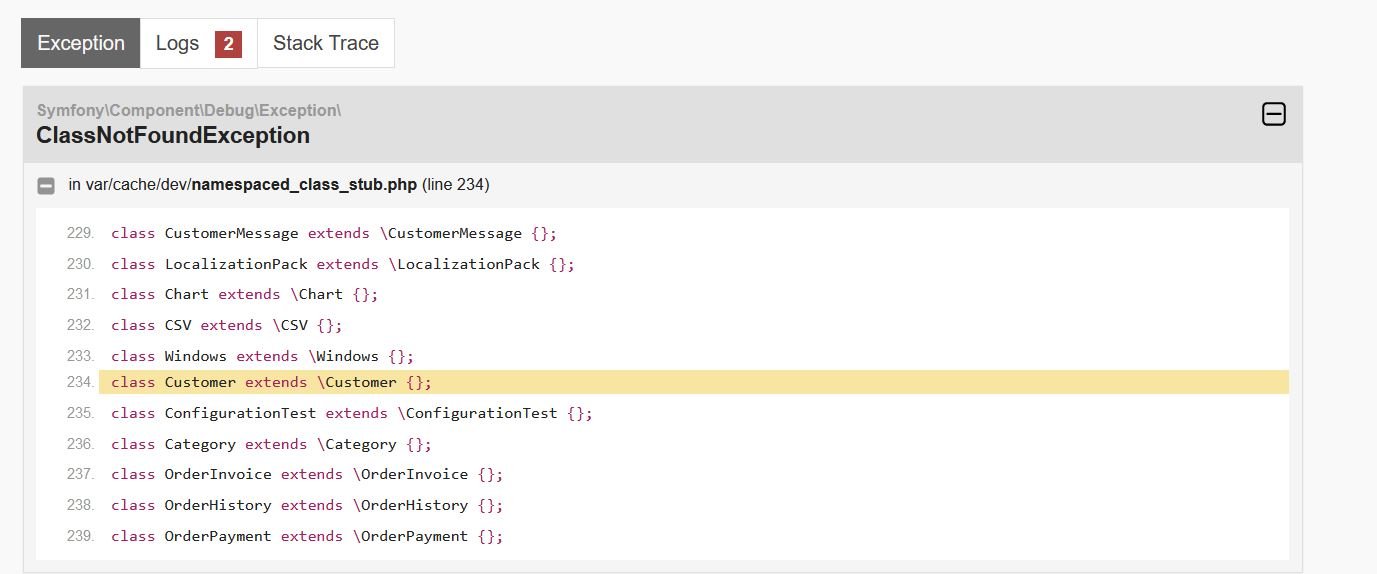Image resolution: width=1377 pixels, height=574 pixels.
Task: Click the class Windows code line
Action: [262, 356]
